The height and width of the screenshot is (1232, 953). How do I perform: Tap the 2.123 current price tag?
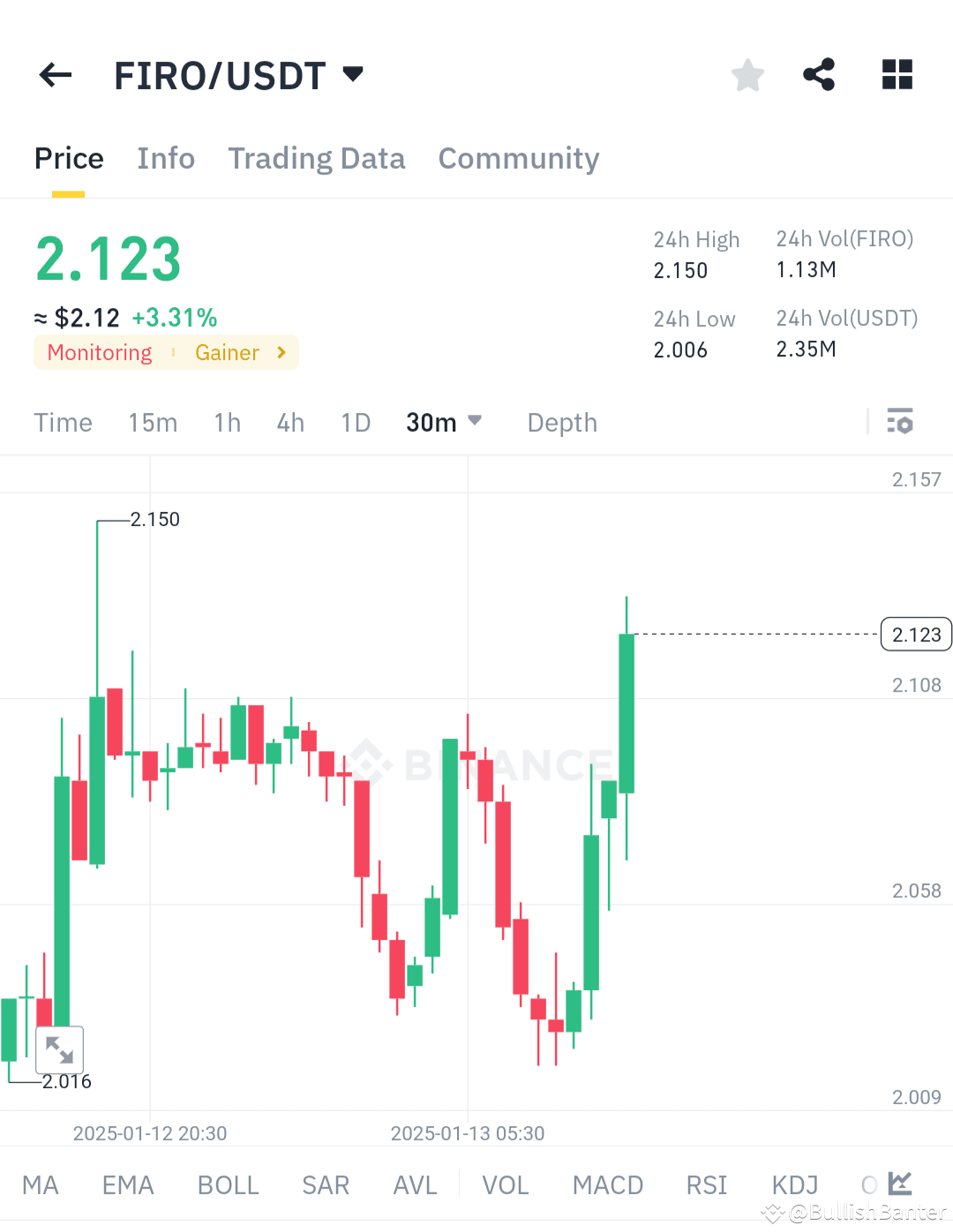coord(916,634)
